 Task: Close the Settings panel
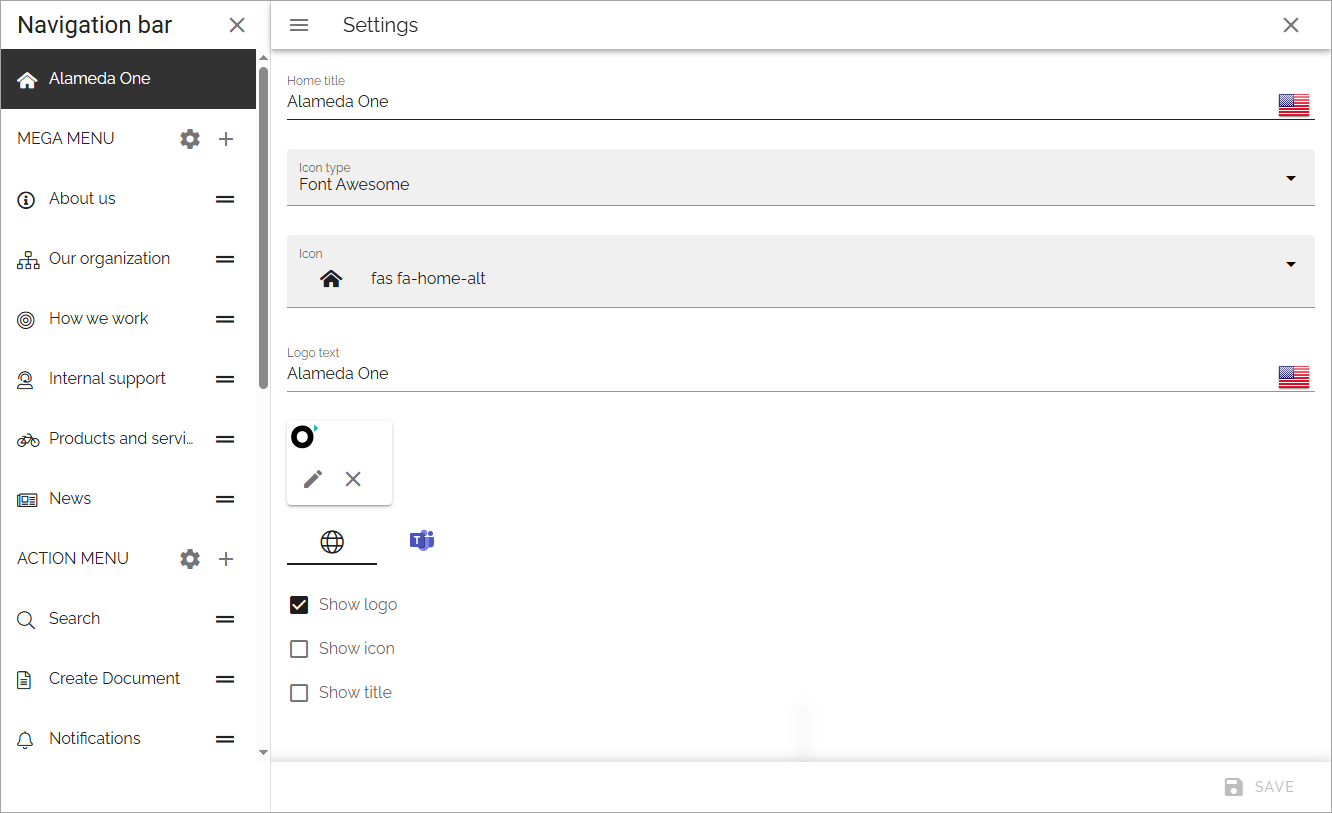[x=1291, y=25]
